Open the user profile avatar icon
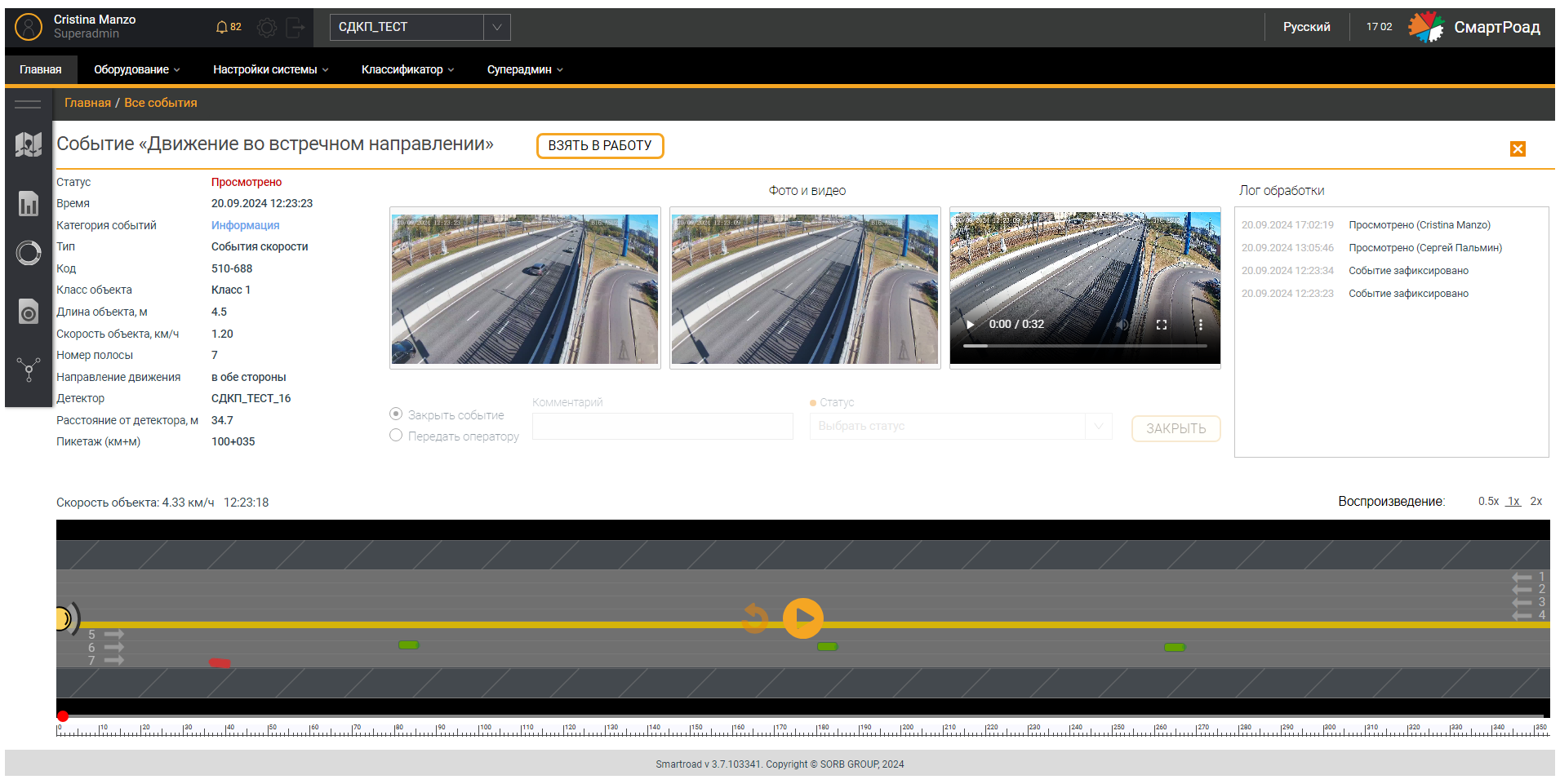1560x784 pixels. [x=29, y=27]
